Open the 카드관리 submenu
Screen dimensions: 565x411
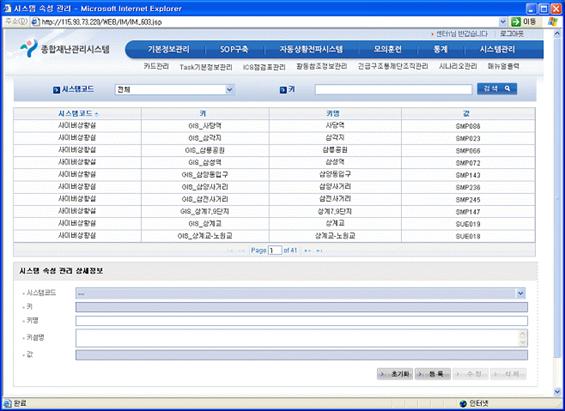tap(156, 67)
